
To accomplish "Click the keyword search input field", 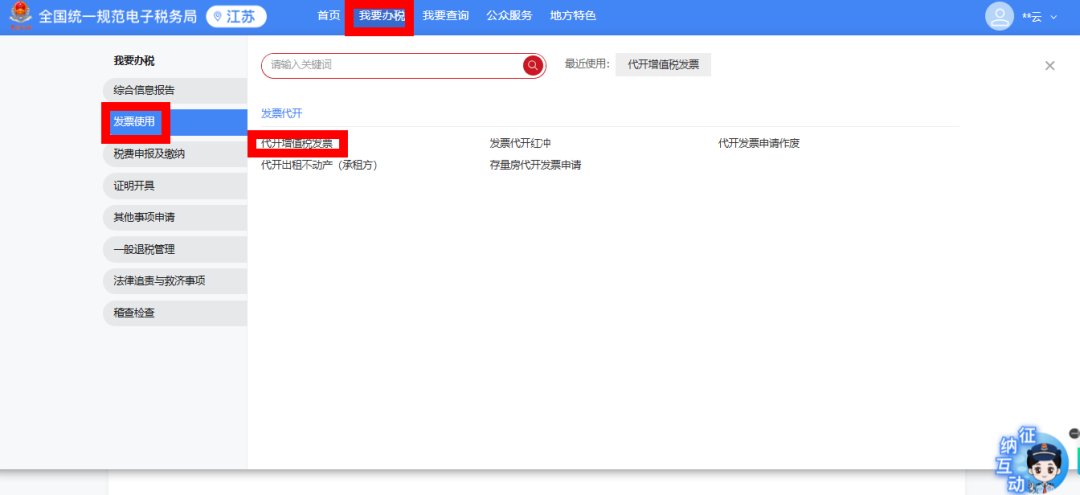I will point(390,65).
